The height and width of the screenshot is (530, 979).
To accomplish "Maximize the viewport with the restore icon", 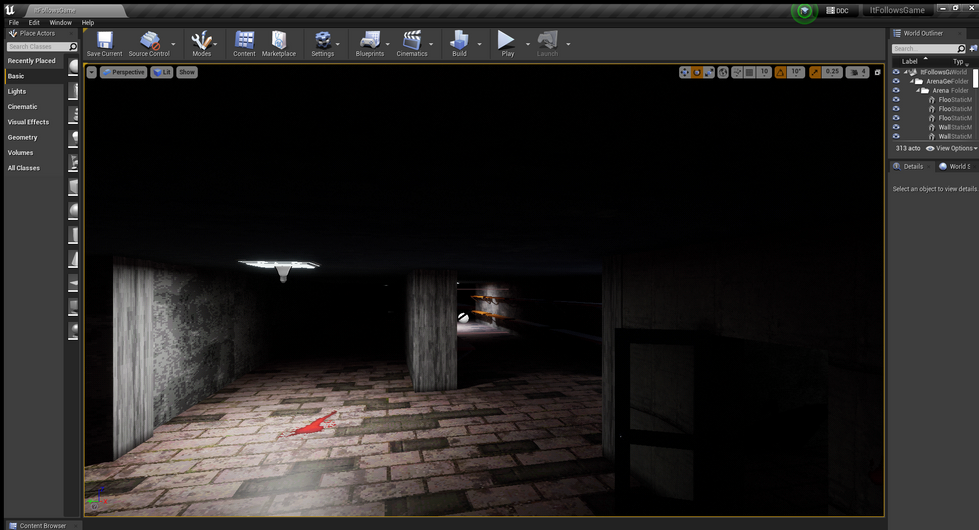I will click(x=877, y=72).
